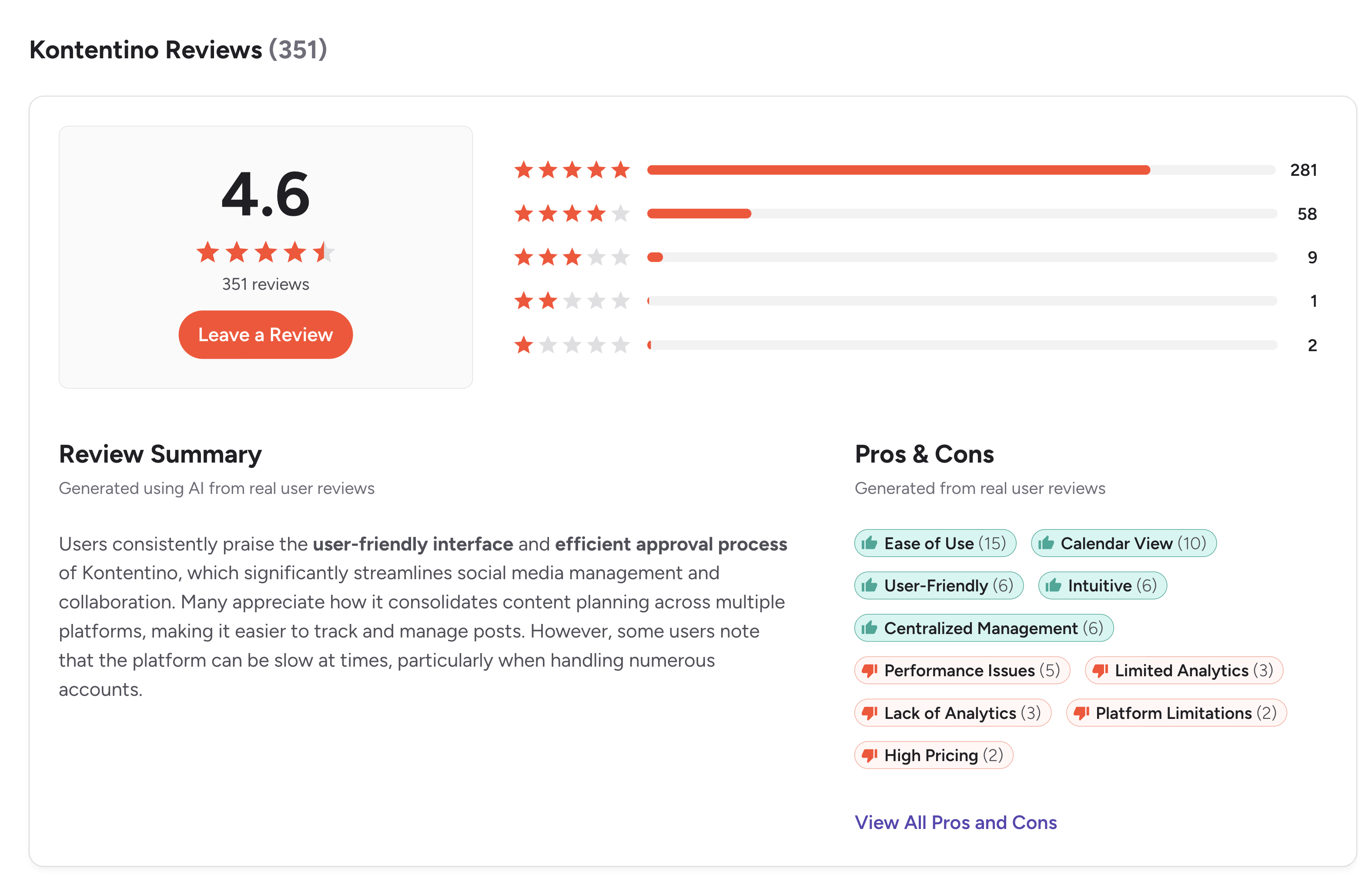Click thumbs-down icon on Performance Issues
Image resolution: width=1372 pixels, height=886 pixels.
tap(870, 671)
